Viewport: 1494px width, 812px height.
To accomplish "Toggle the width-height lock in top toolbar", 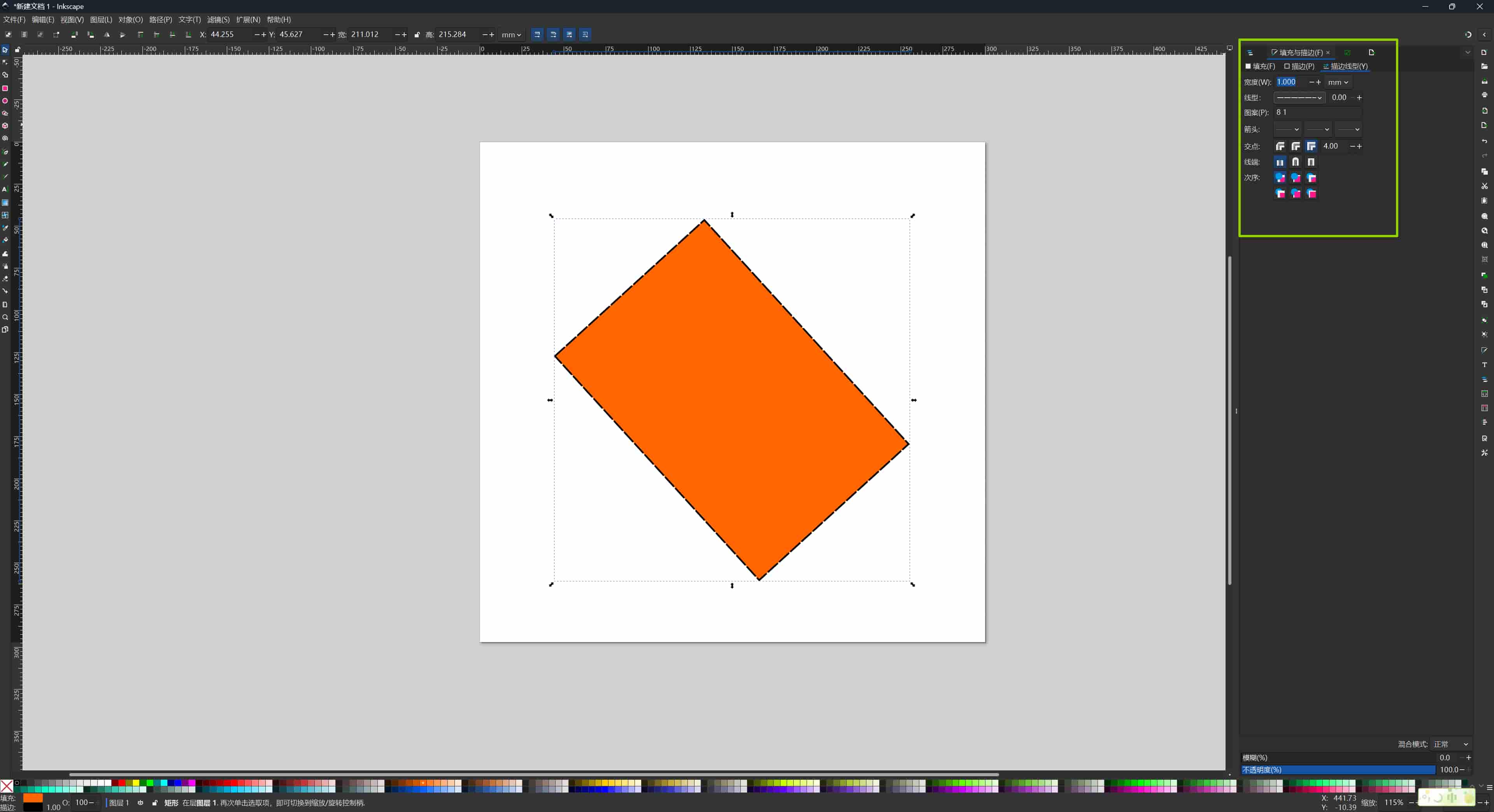I will coord(416,34).
